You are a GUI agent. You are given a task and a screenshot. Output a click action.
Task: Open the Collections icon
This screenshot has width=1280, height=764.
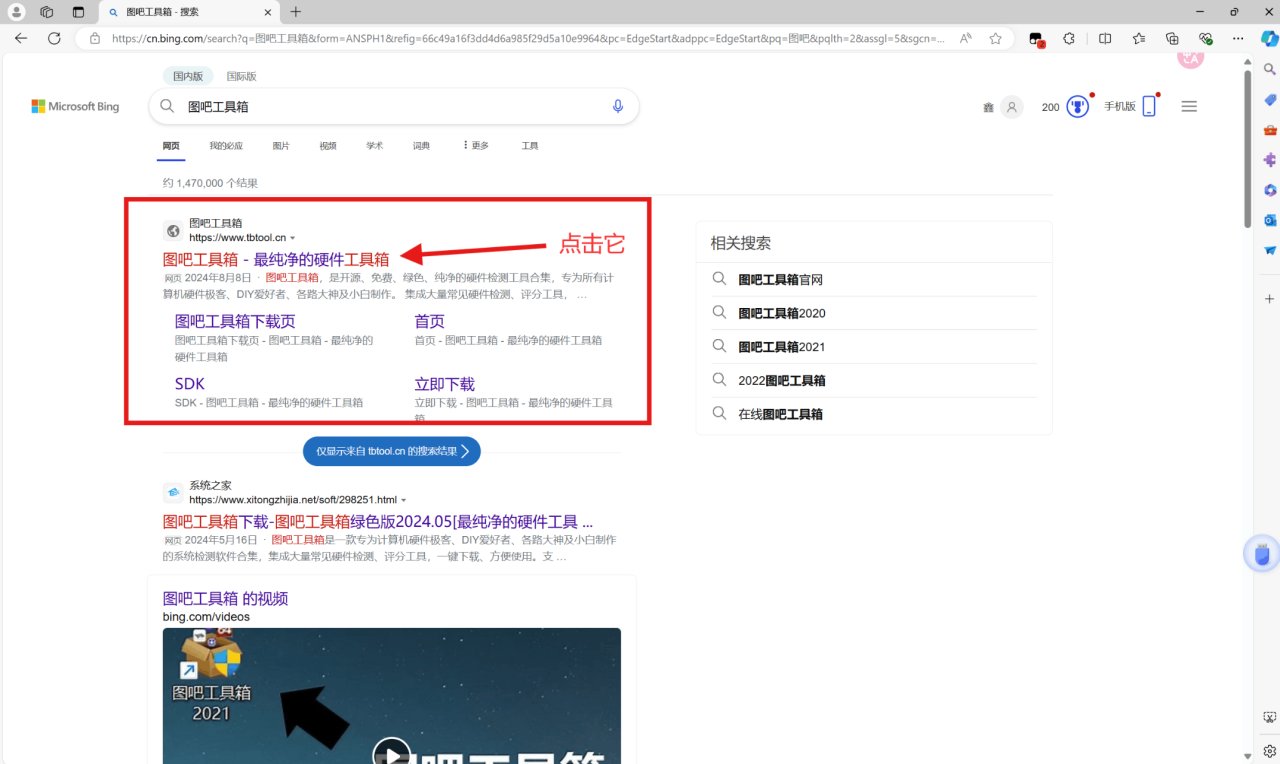[x=1173, y=38]
